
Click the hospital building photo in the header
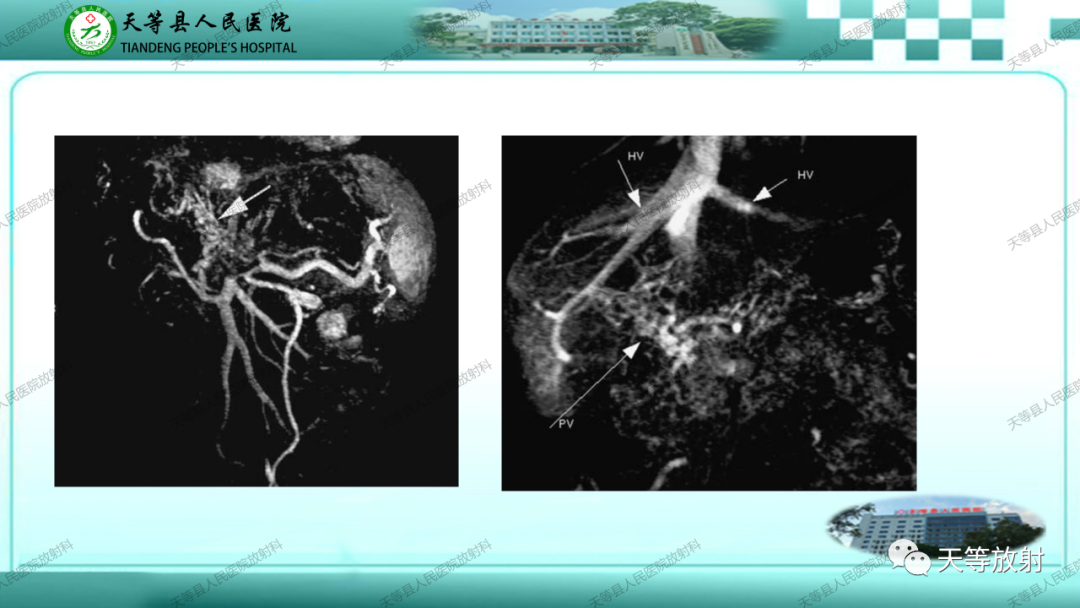596,29
